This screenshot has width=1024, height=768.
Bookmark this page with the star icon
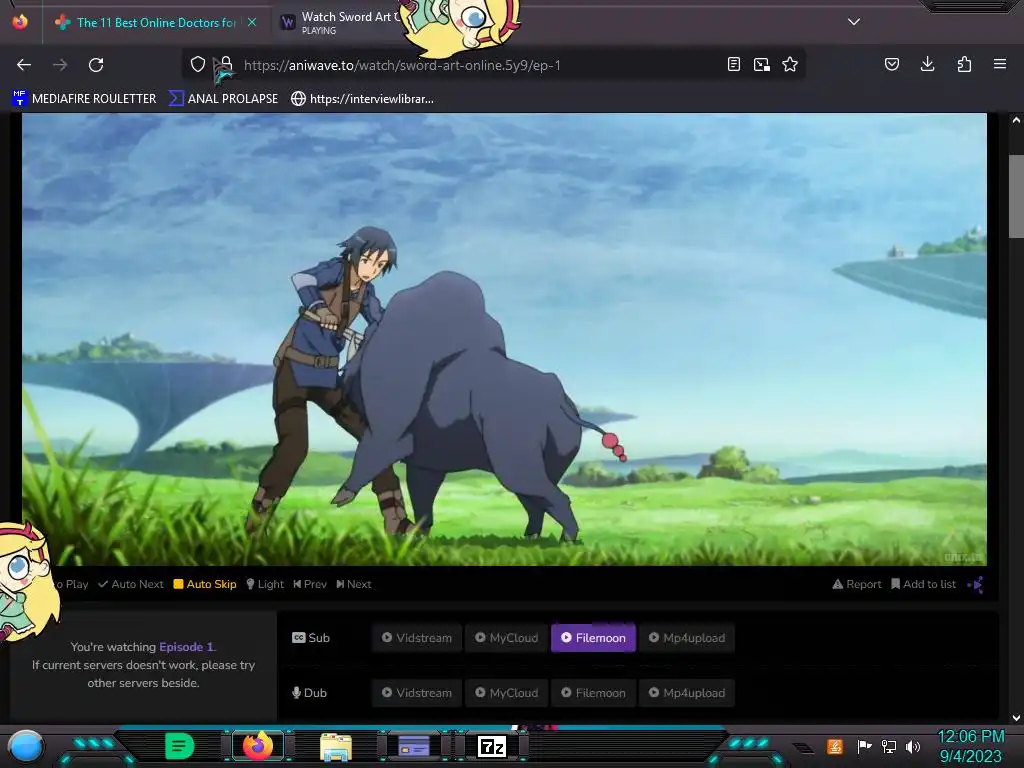point(790,65)
